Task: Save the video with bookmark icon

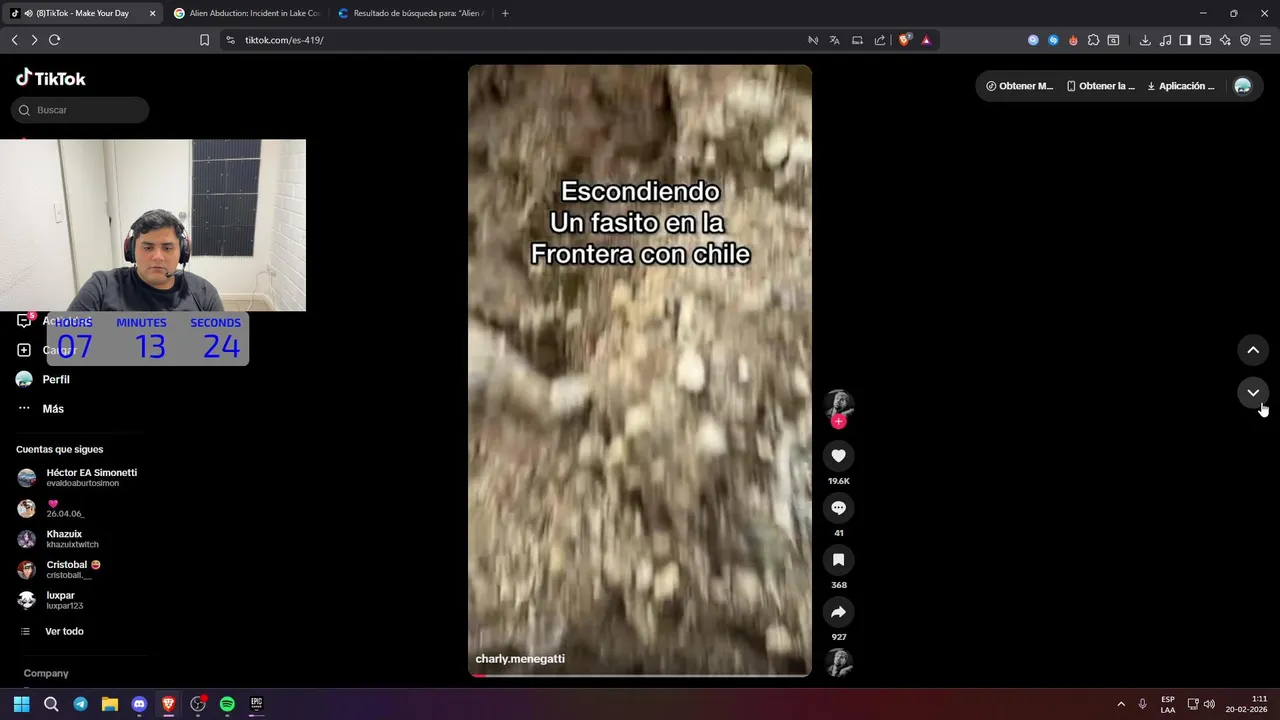Action: tap(838, 560)
